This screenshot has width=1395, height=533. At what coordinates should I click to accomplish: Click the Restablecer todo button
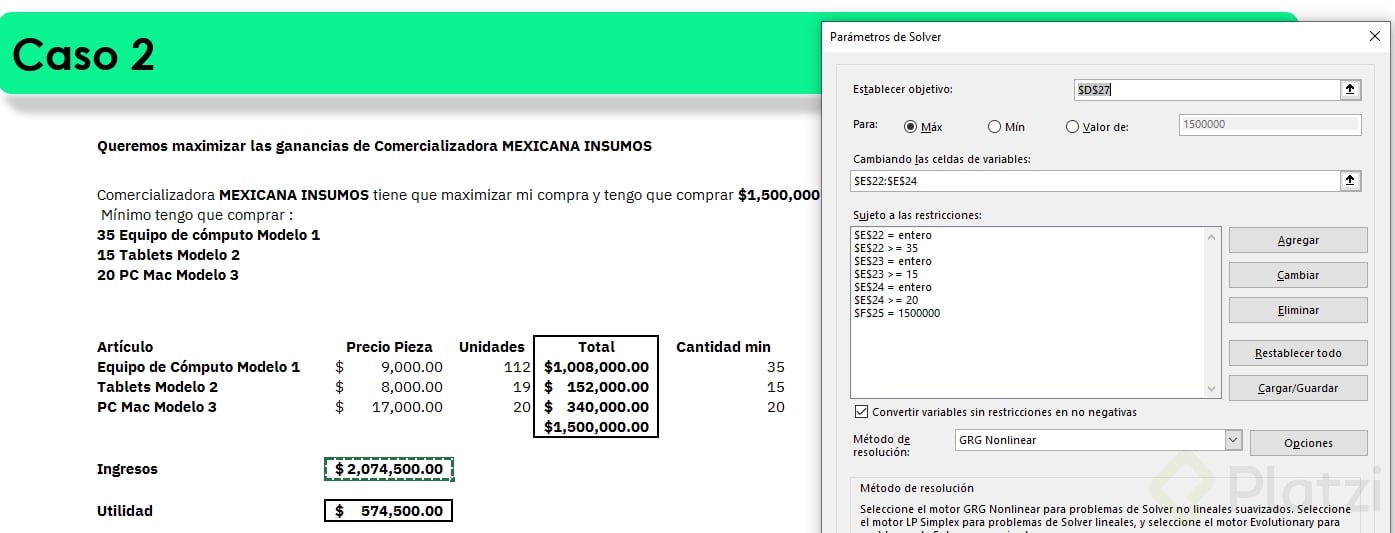click(x=1298, y=353)
